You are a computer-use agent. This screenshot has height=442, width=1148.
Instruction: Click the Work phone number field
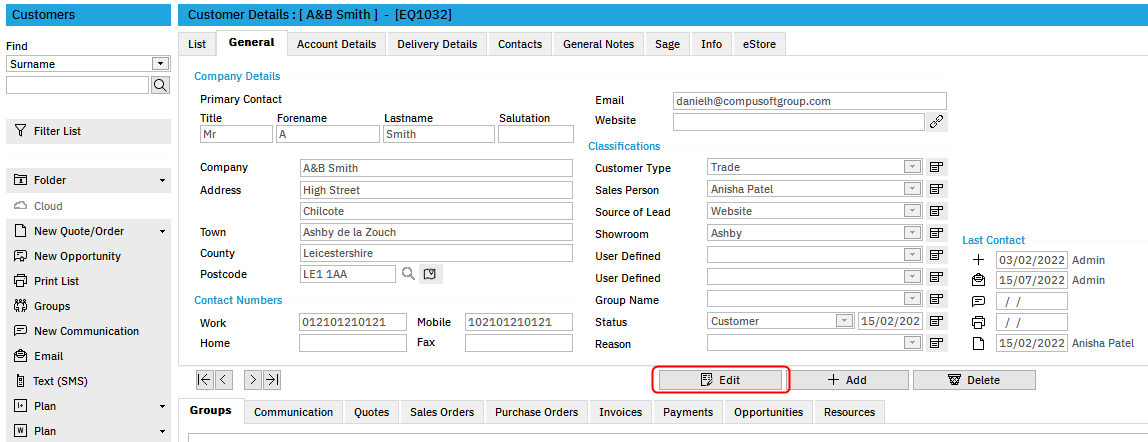tap(353, 322)
